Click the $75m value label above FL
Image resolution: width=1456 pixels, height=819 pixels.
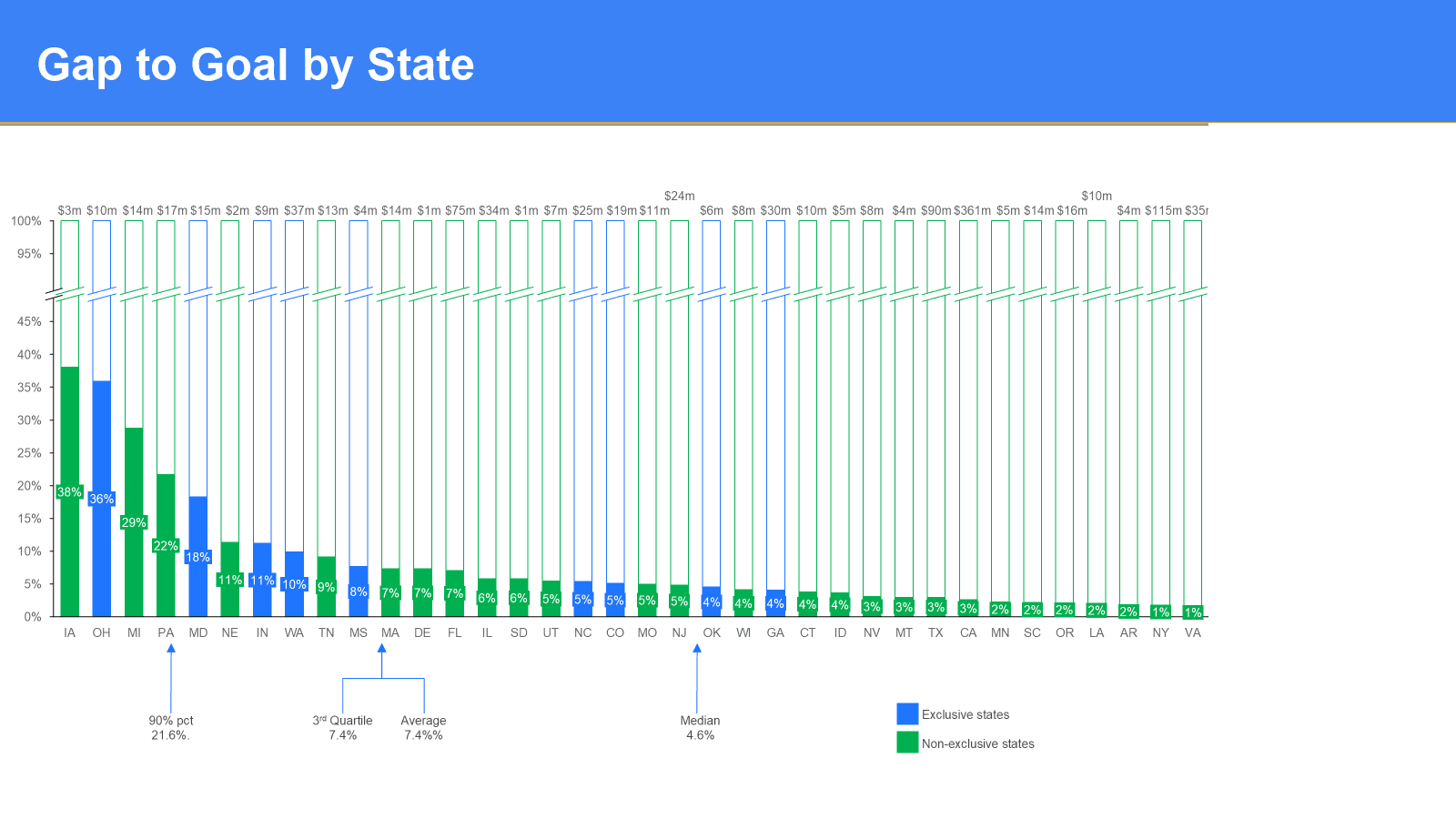click(x=460, y=210)
